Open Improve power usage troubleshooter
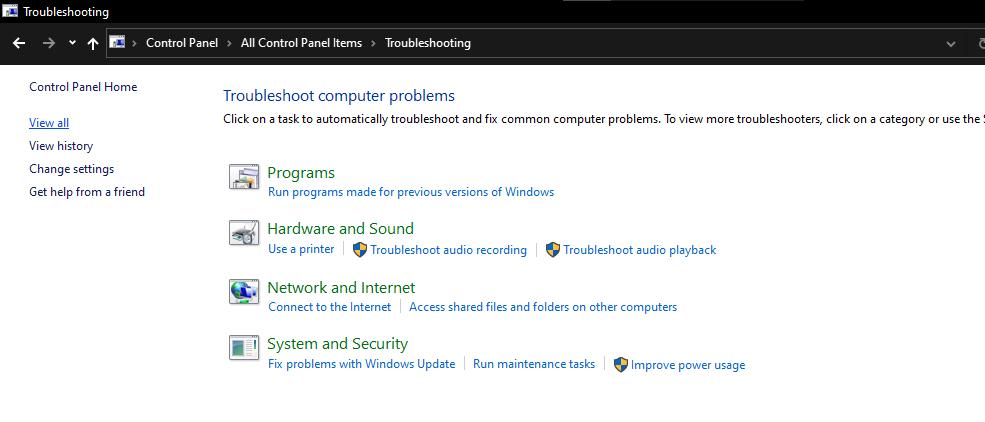The width and height of the screenshot is (985, 422). tap(687, 365)
